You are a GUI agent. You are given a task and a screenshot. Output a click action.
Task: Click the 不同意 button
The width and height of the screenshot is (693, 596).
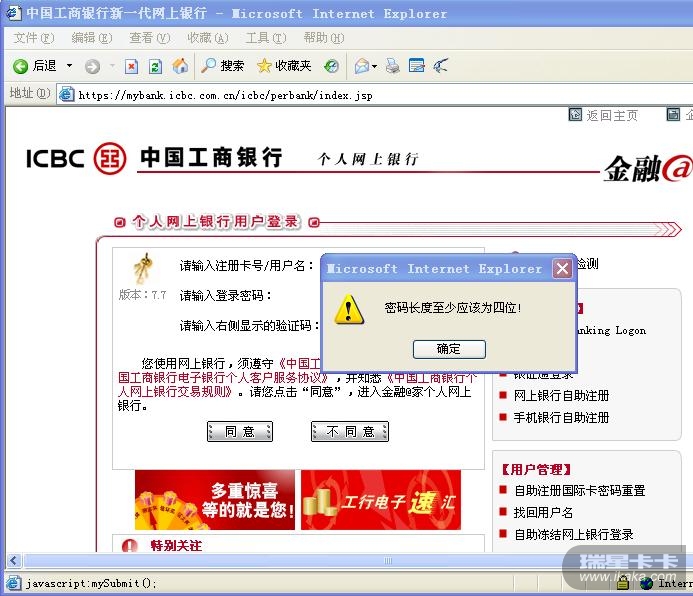tap(350, 431)
